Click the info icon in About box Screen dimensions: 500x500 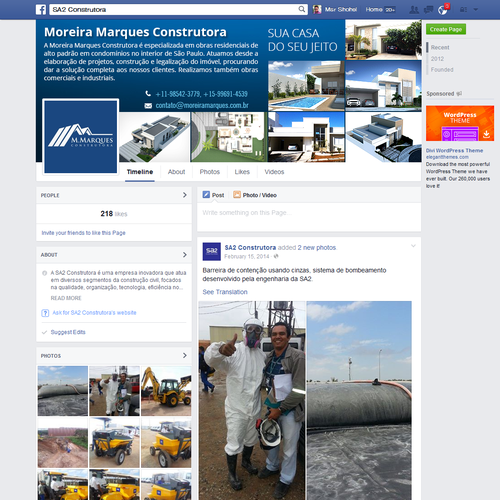44,273
